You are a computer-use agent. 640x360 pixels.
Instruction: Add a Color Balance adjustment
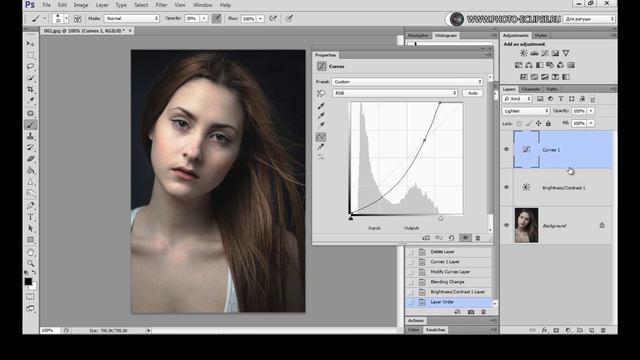click(x=529, y=65)
